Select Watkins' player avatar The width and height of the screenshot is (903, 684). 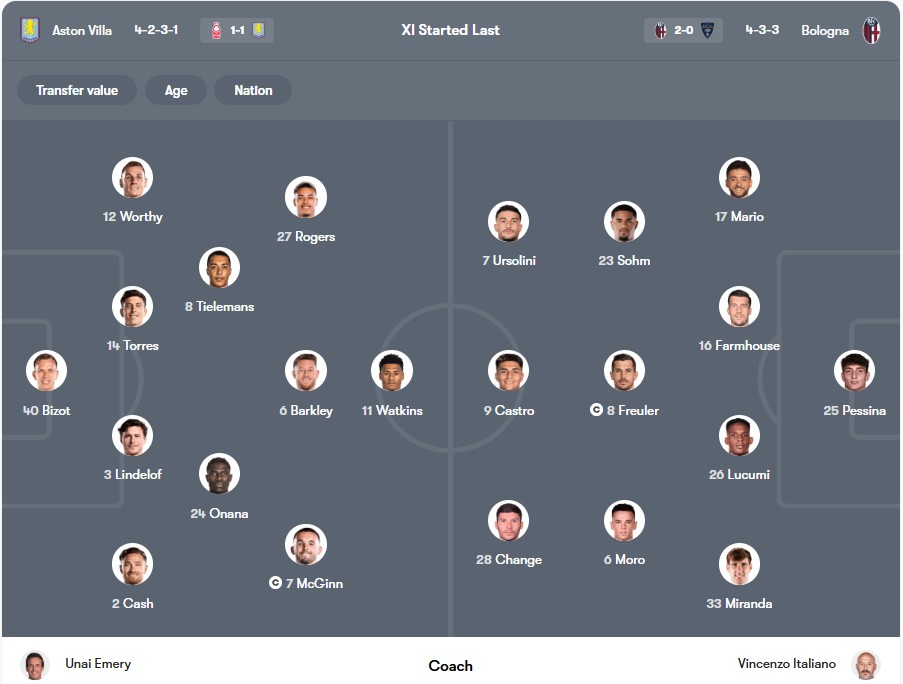(392, 371)
